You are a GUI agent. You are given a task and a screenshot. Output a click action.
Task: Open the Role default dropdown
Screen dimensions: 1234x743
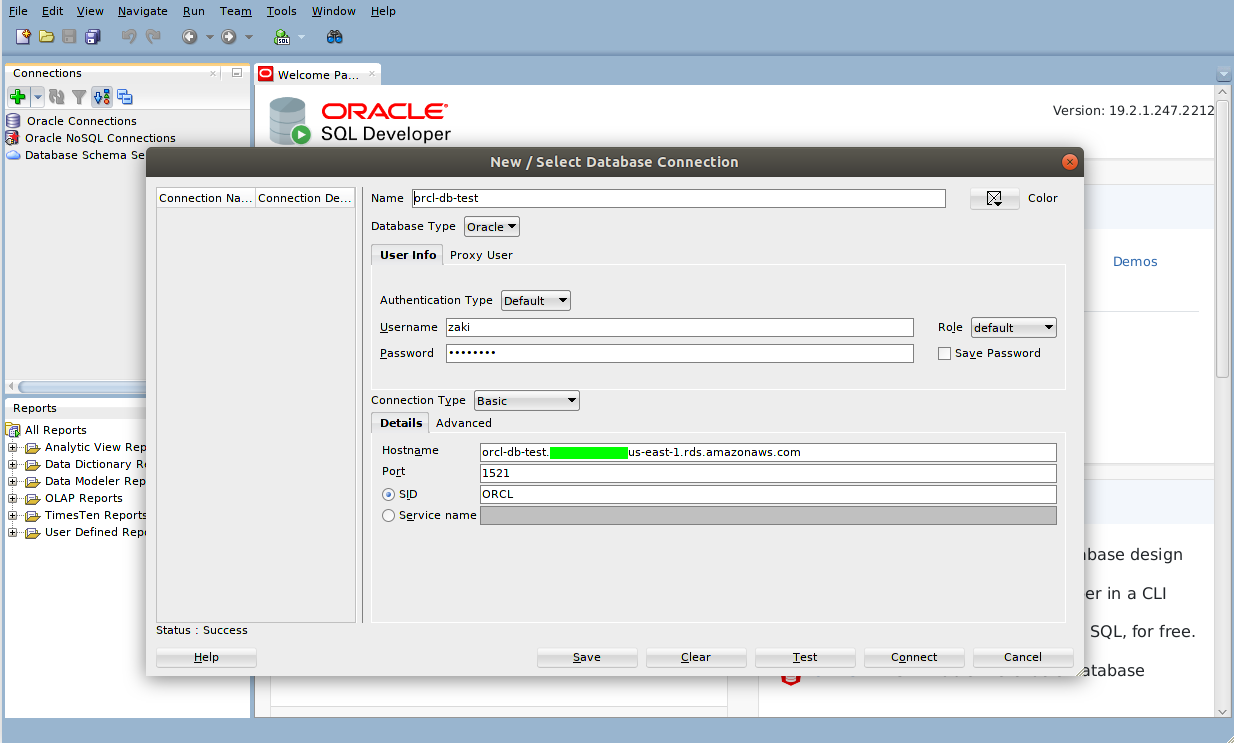pos(1014,327)
